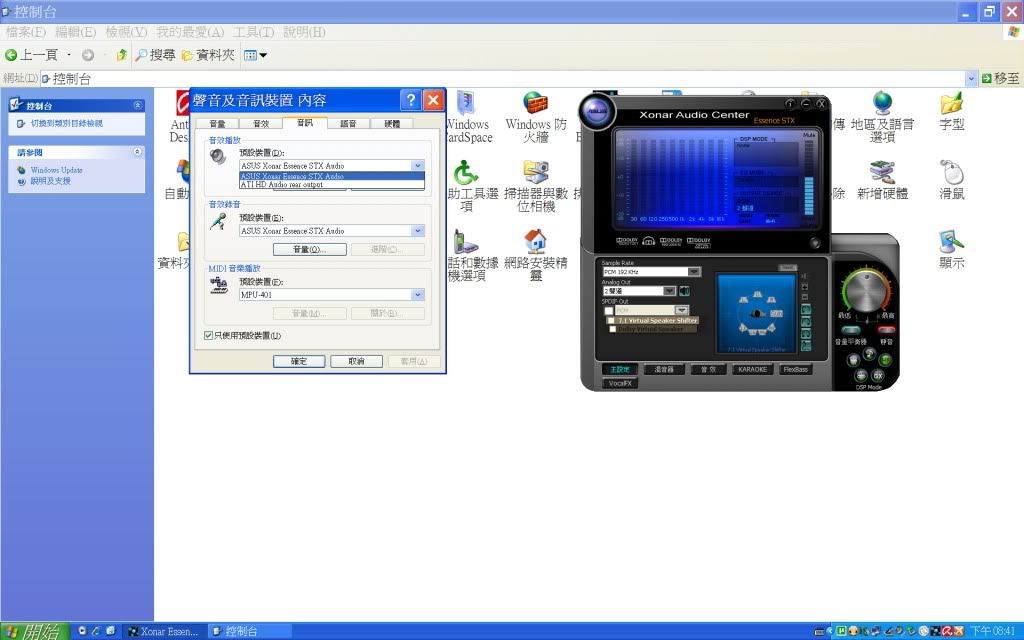This screenshot has width=1024, height=640.
Task: Click the master volume knob in Xonar
Action: pyautogui.click(x=866, y=291)
